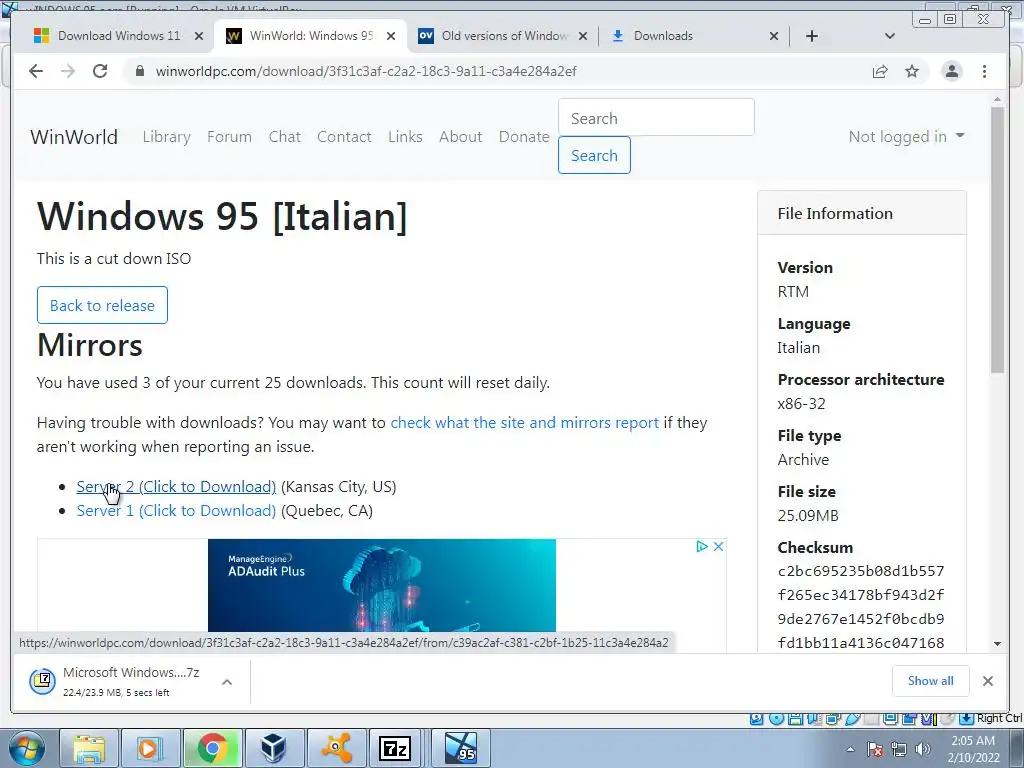Image resolution: width=1024 pixels, height=768 pixels.
Task: Open the Chrome profile avatar menu
Action: coord(952,71)
